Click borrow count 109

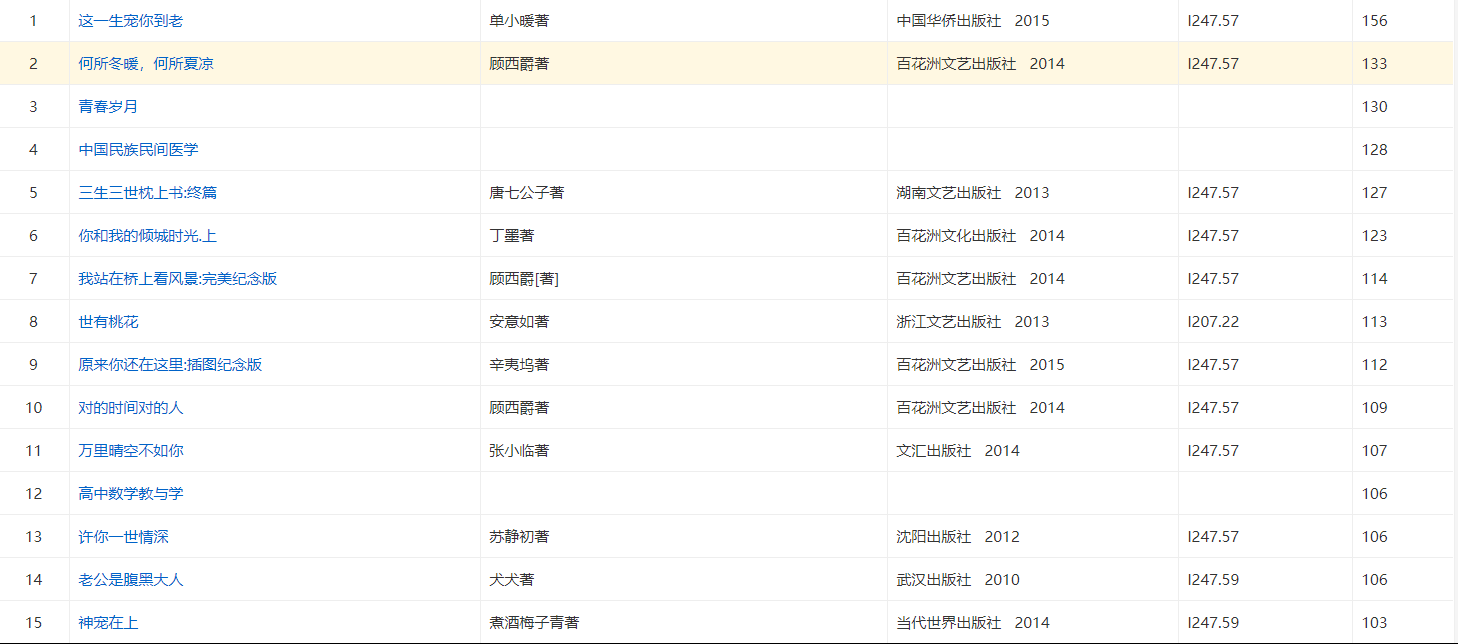1375,407
